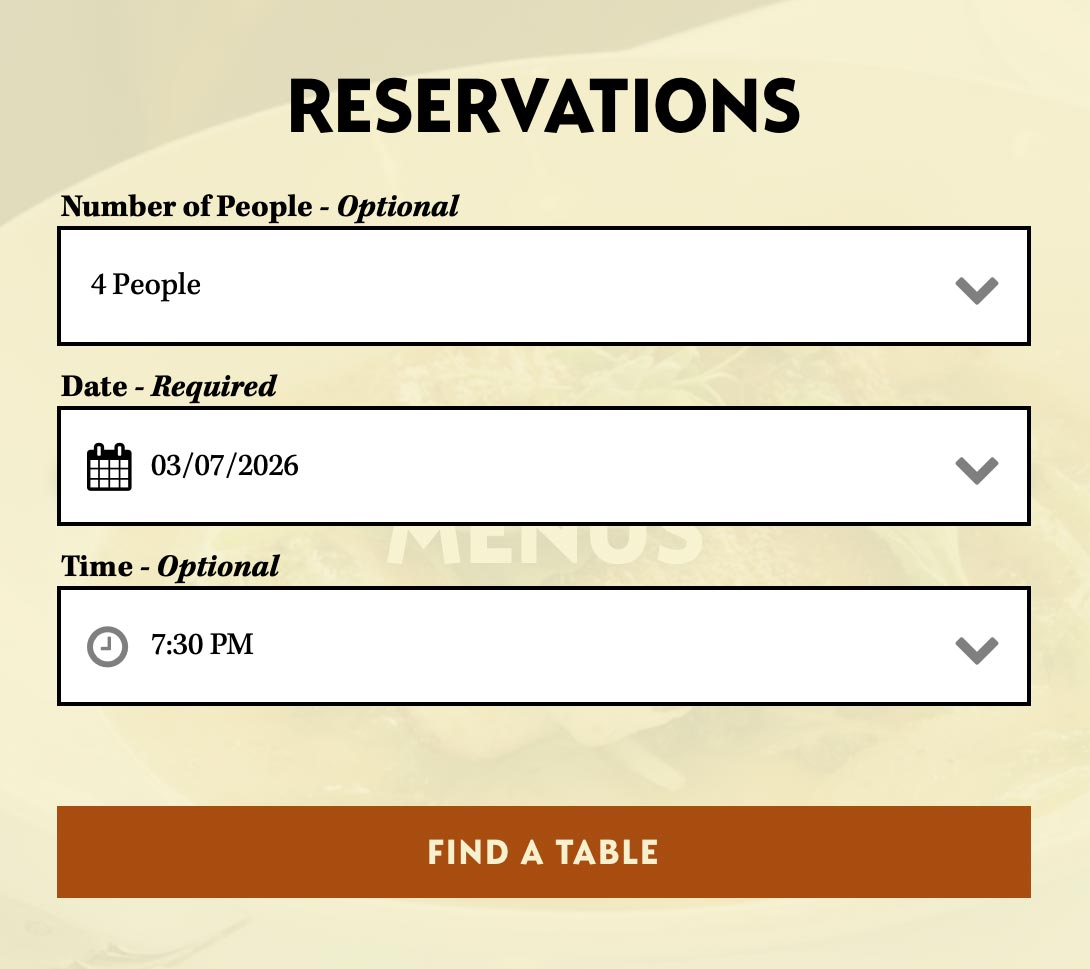
Task: Click the 03/07/2026 date value
Action: point(225,465)
